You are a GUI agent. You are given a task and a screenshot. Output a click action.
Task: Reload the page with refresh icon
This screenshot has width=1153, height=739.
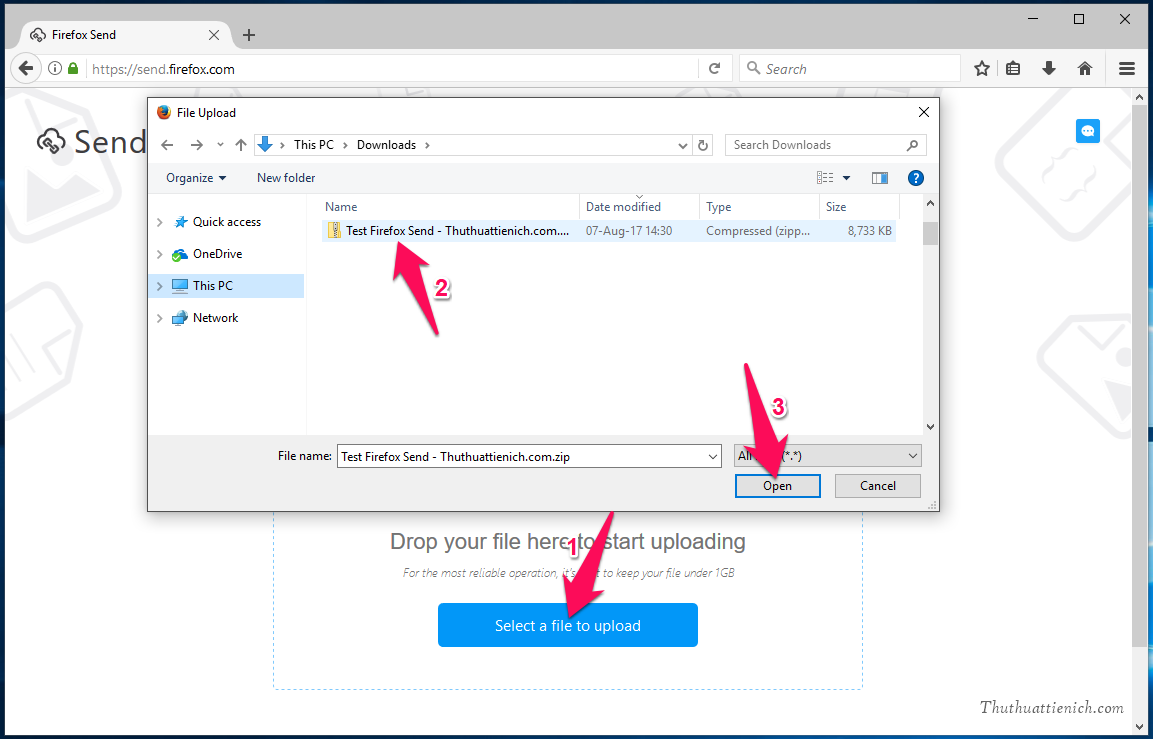pyautogui.click(x=714, y=68)
